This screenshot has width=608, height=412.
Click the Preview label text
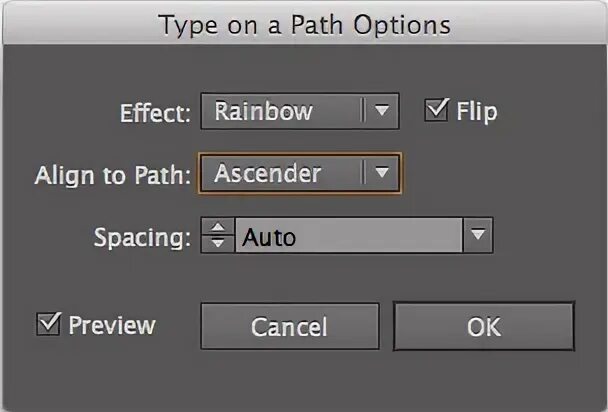coord(111,325)
